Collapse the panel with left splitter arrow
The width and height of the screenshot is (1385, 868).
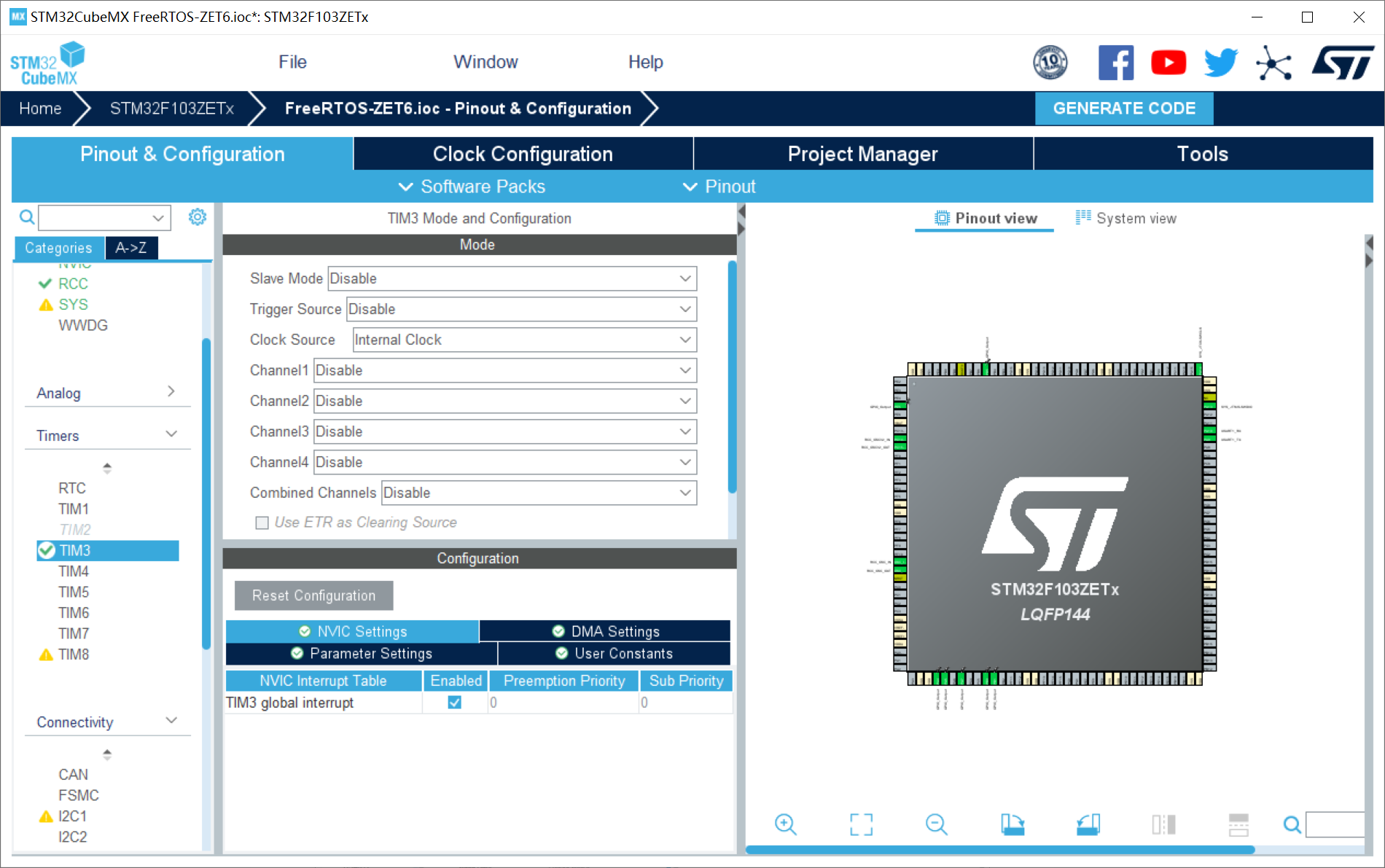coord(741,212)
